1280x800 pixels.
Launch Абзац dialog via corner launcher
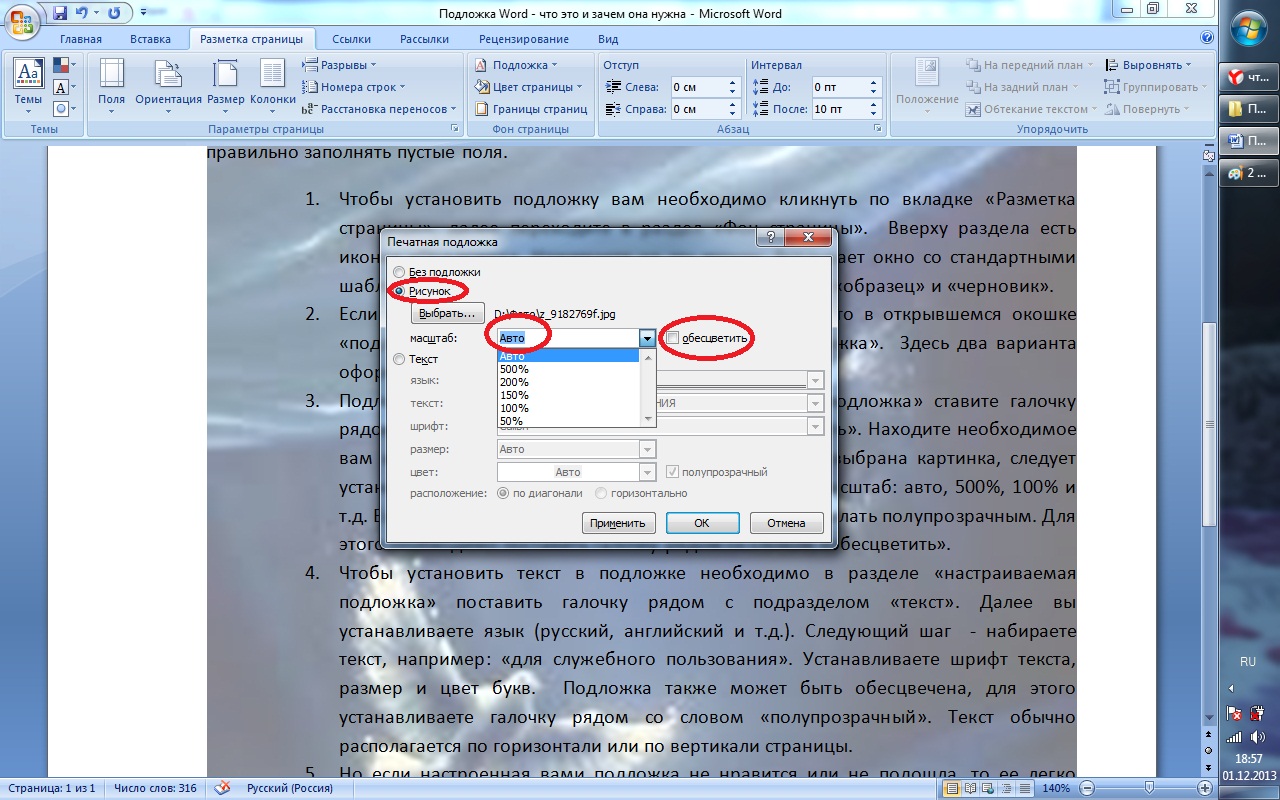click(877, 129)
